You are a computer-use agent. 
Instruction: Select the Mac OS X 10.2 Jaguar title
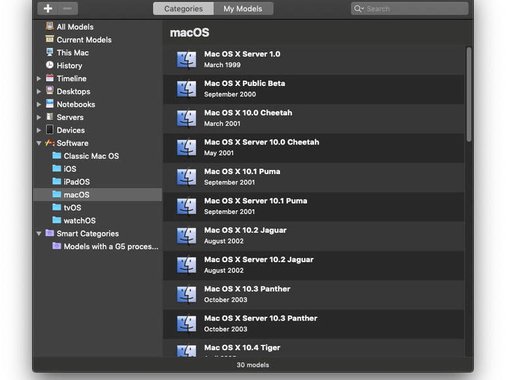coord(245,230)
